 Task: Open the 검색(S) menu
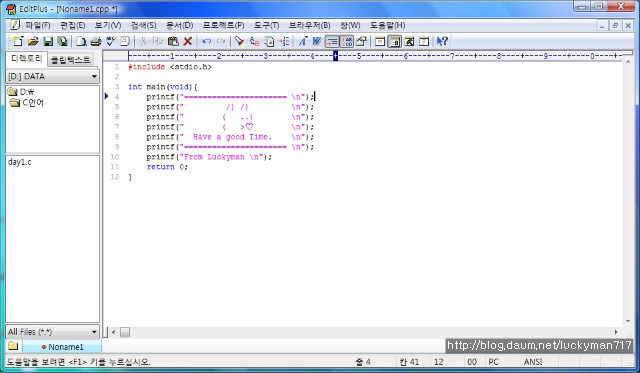coord(143,25)
